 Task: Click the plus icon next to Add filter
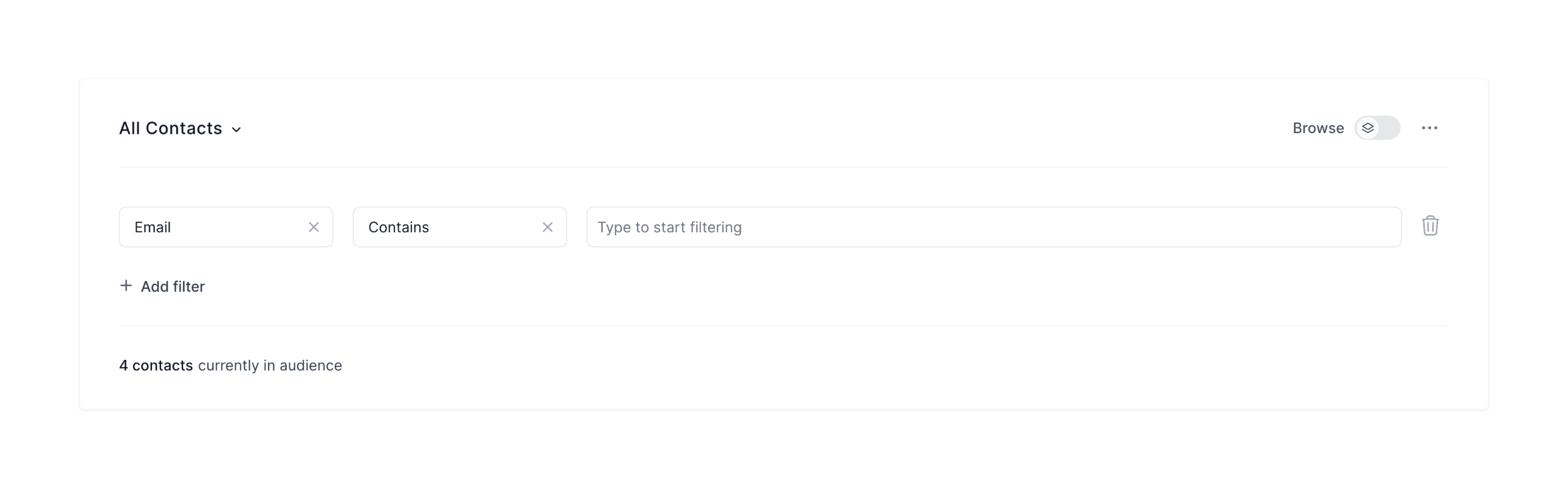126,286
